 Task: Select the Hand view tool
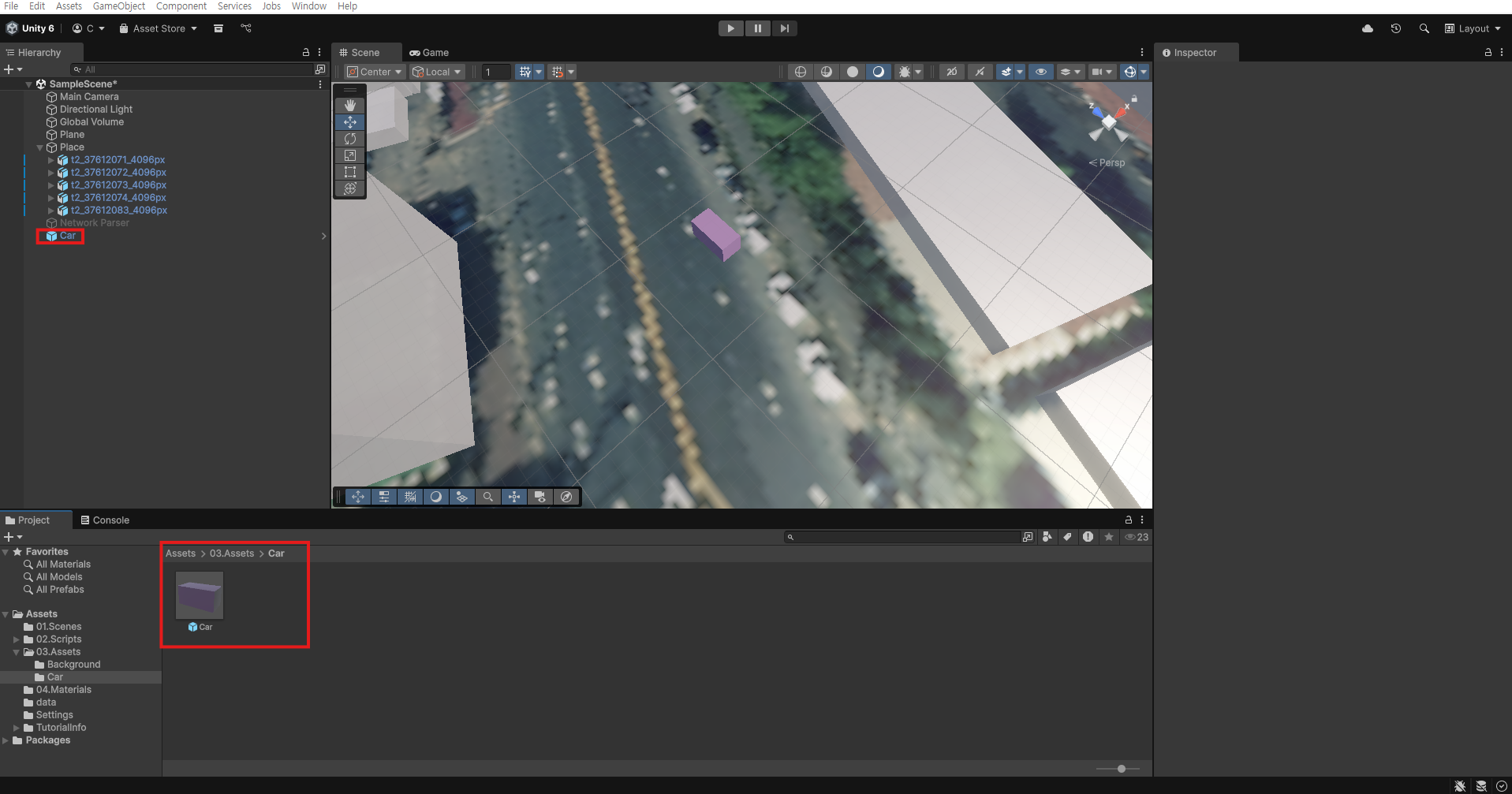(350, 106)
